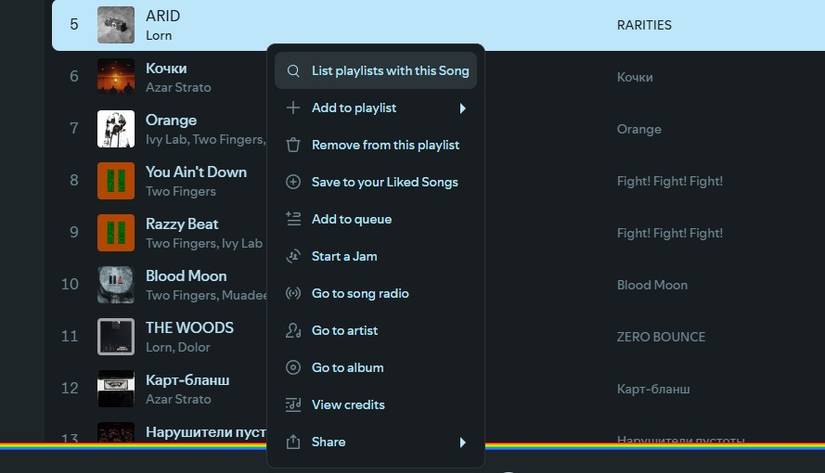825x473 pixels.
Task: Click the Orange track cover art
Action: [116, 128]
